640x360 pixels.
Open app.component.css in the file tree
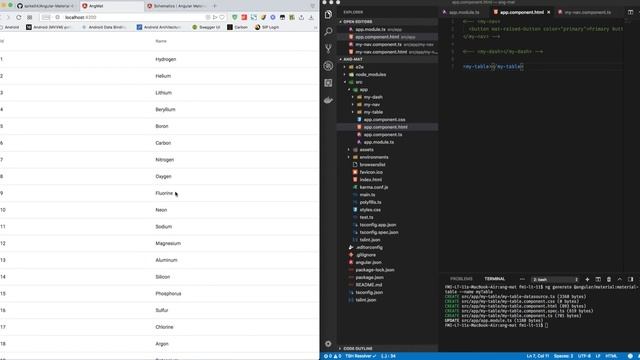pos(384,120)
